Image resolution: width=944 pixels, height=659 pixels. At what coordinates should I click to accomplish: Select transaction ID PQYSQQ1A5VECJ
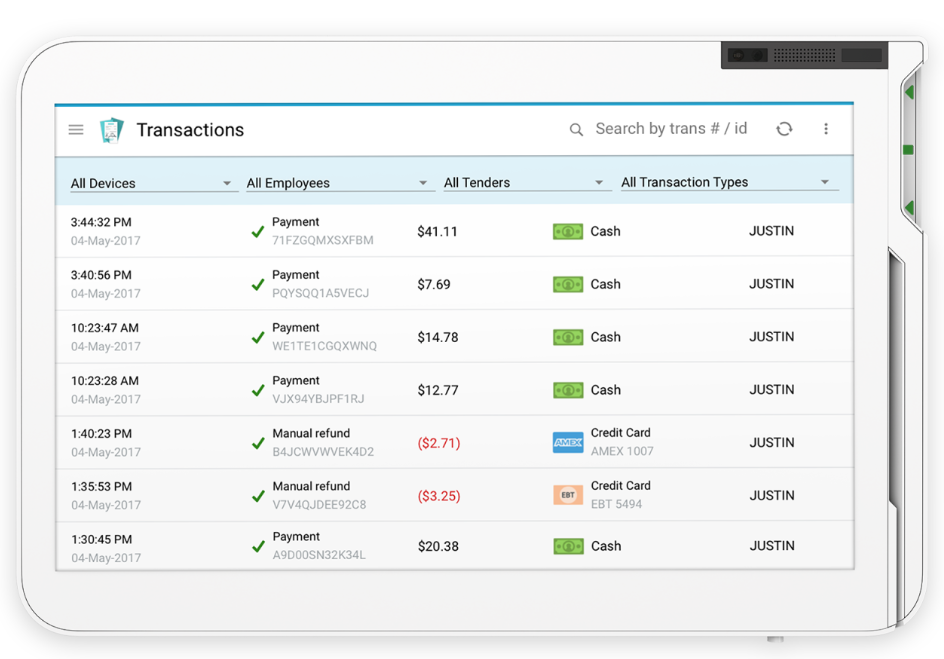tap(320, 293)
